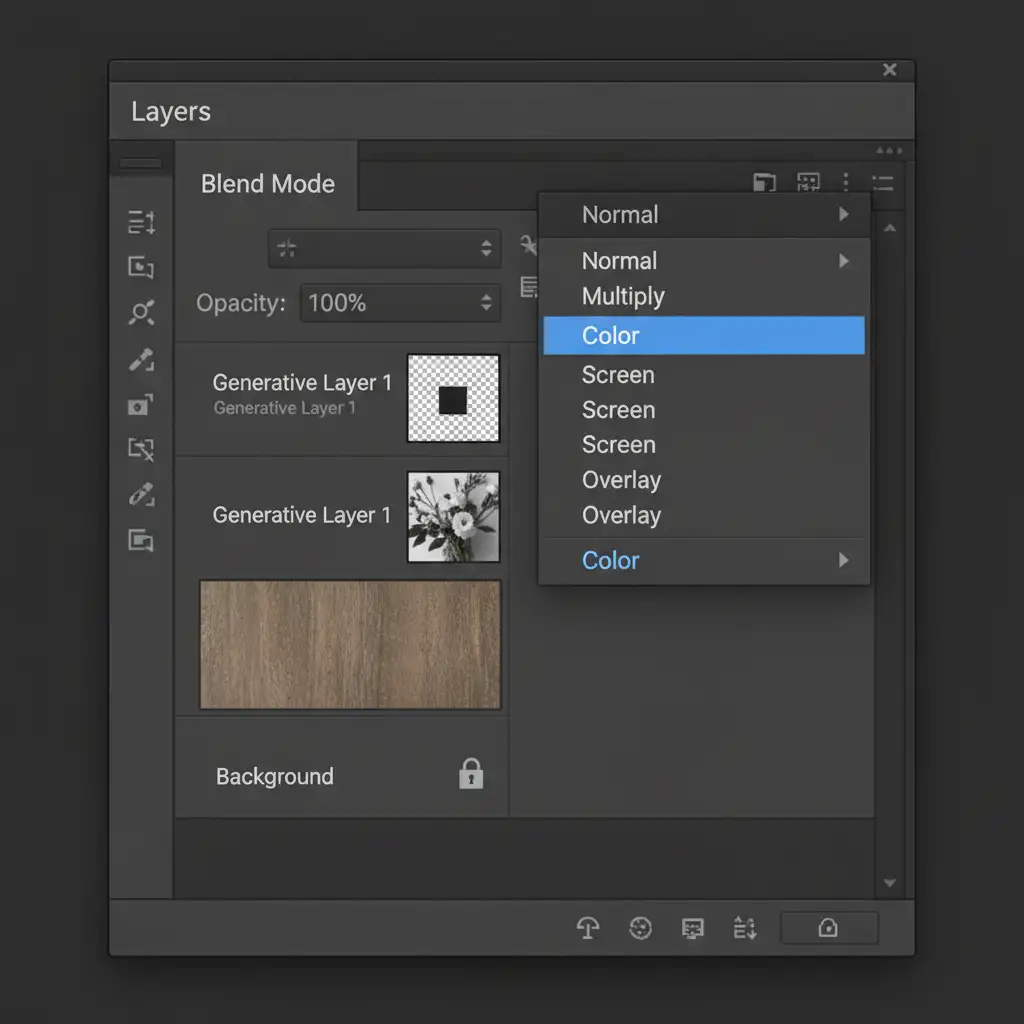
Task: Toggle the lock on the Background layer
Action: (471, 774)
